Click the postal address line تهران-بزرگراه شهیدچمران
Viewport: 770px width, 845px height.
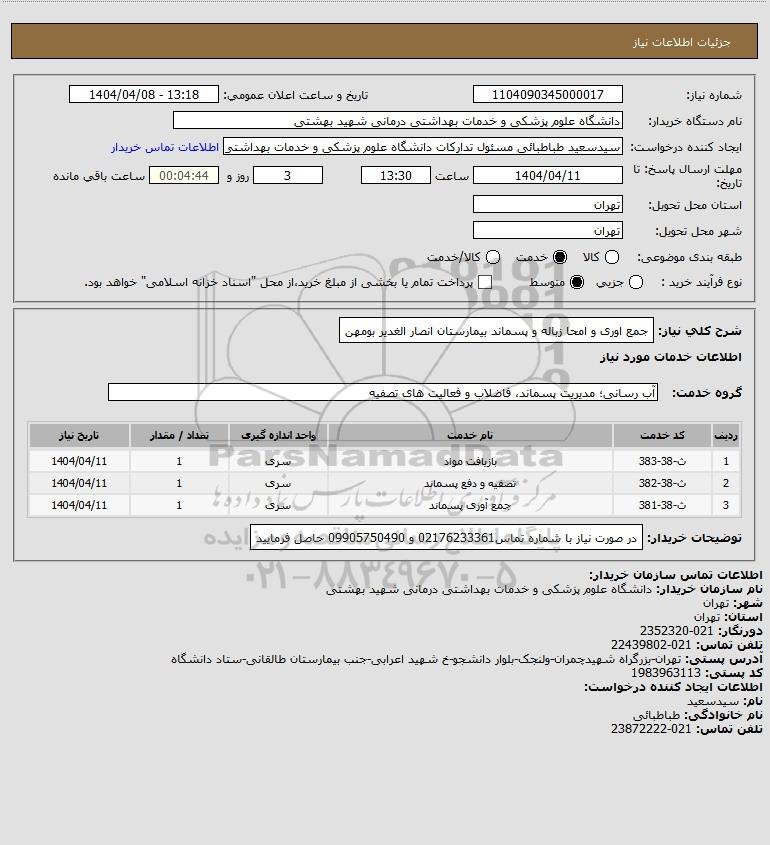(426, 659)
